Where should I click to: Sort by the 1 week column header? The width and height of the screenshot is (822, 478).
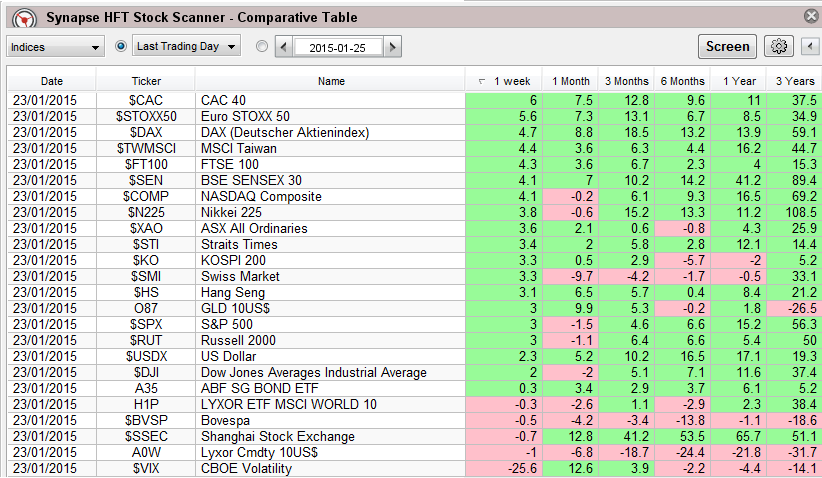(503, 81)
